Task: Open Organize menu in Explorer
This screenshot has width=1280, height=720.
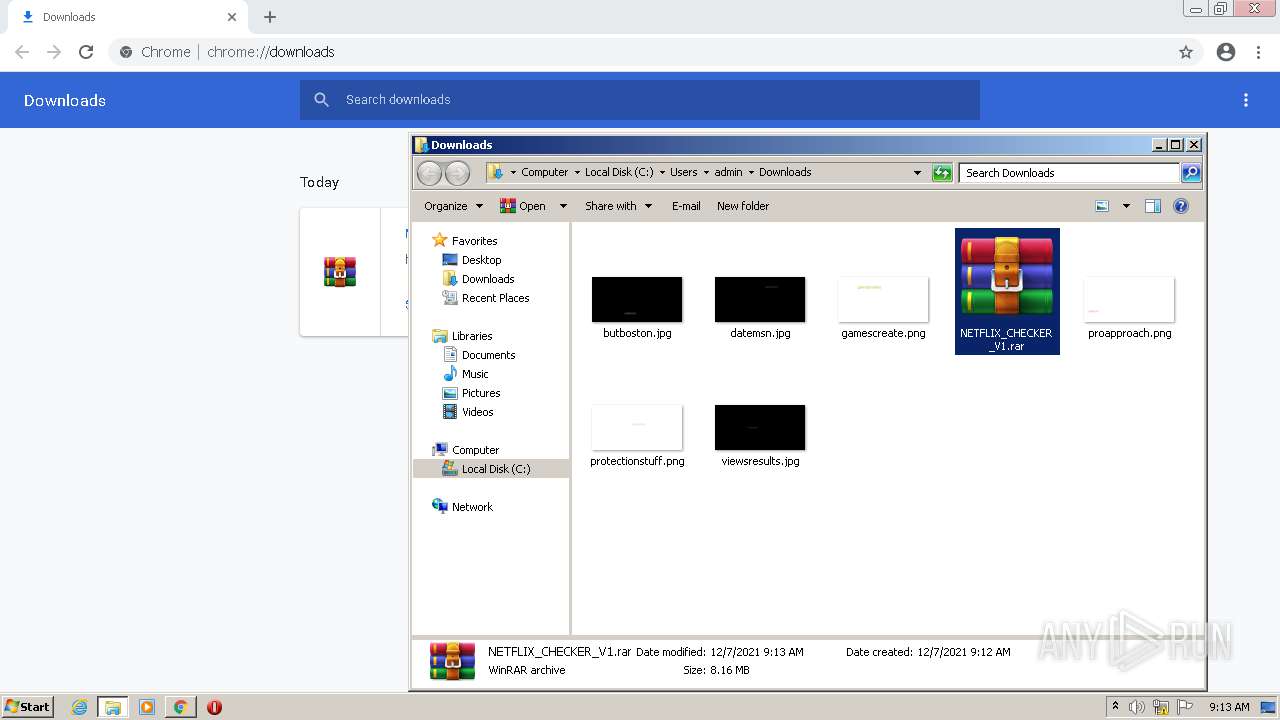Action: 453,206
